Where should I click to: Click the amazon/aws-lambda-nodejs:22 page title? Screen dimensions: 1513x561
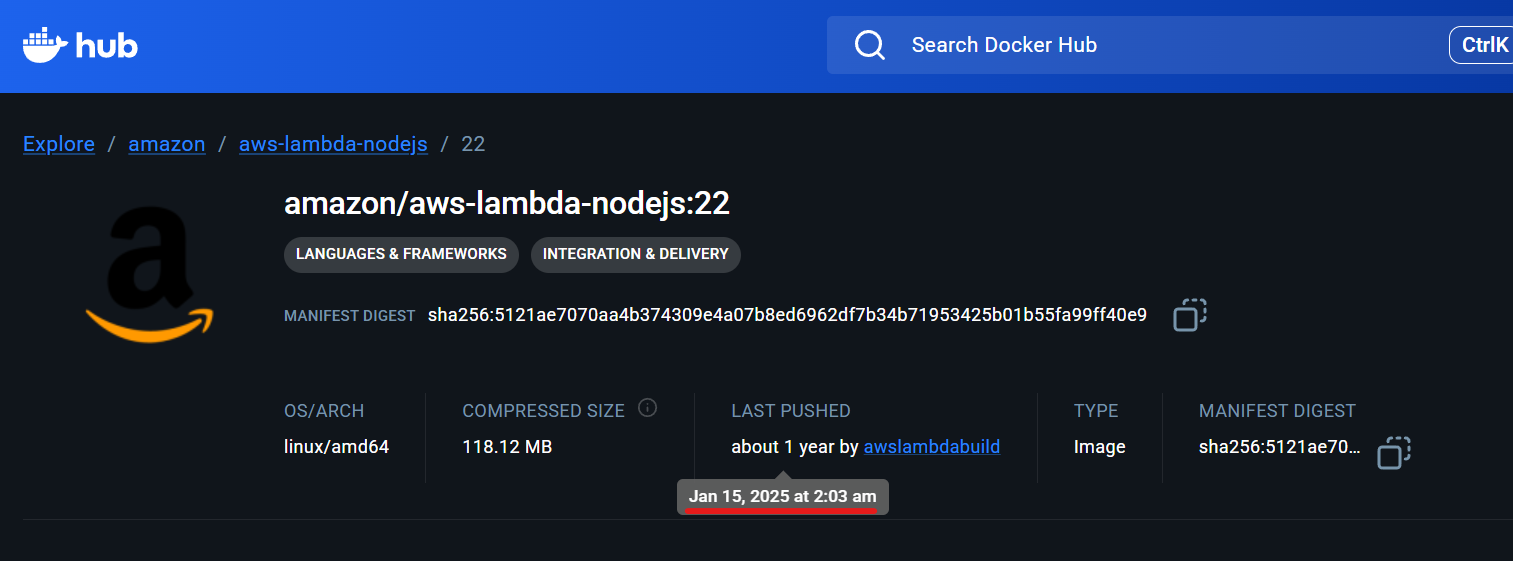pos(506,204)
